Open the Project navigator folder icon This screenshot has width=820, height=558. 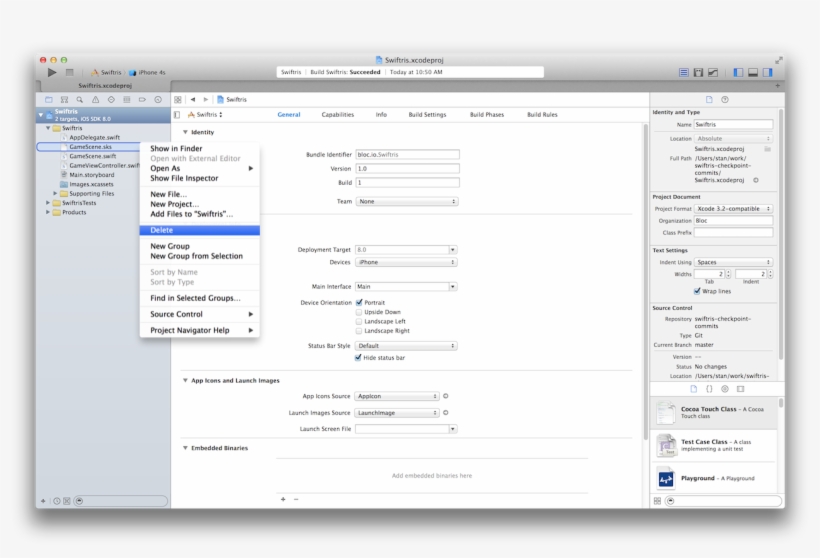[49, 99]
